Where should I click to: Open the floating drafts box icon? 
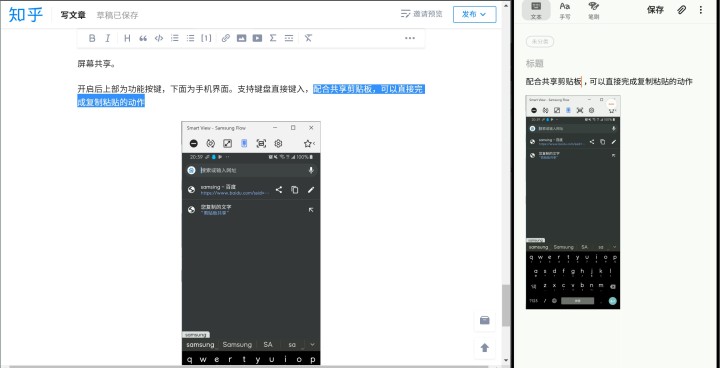(484, 320)
